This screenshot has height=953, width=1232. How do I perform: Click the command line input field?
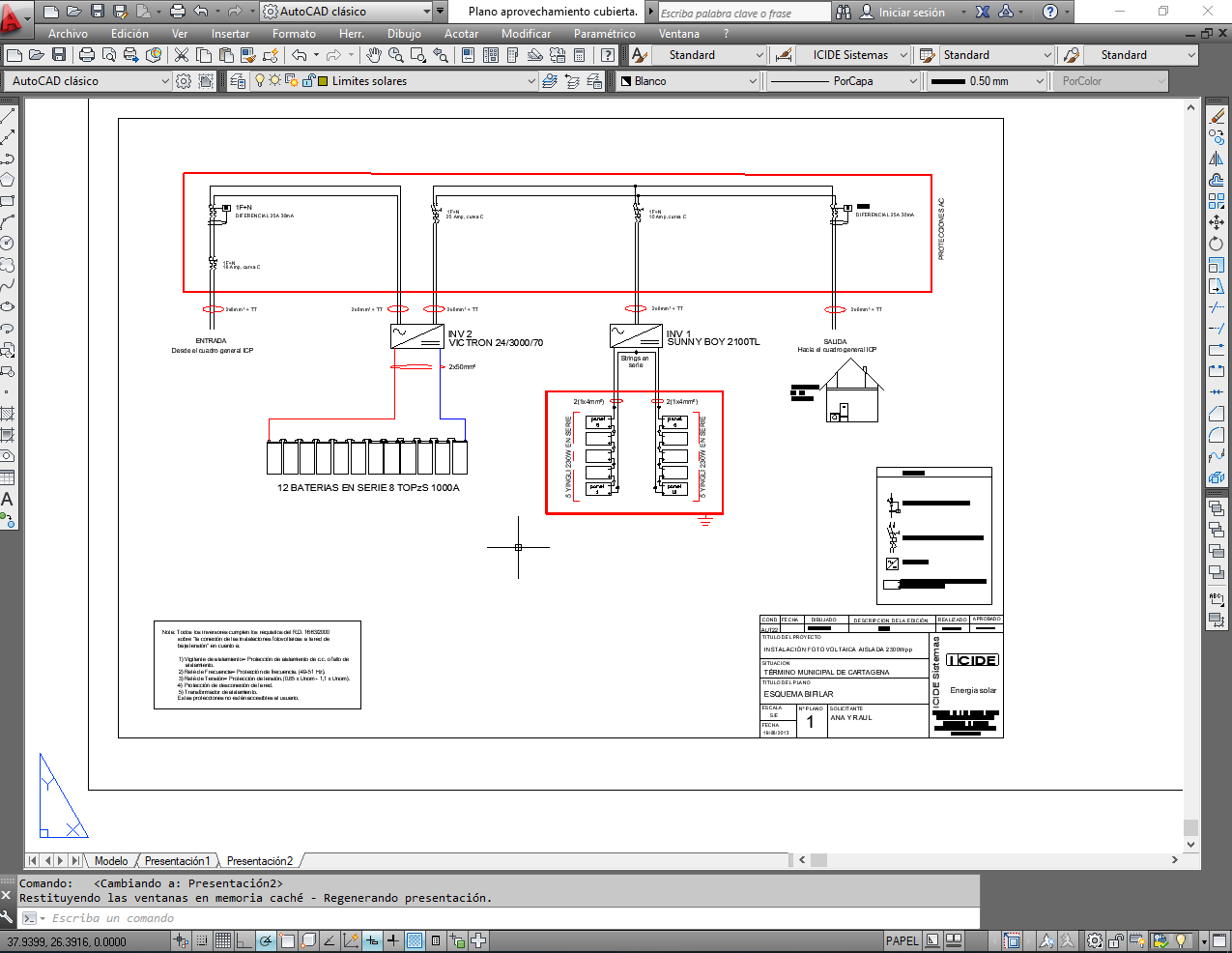point(483,918)
